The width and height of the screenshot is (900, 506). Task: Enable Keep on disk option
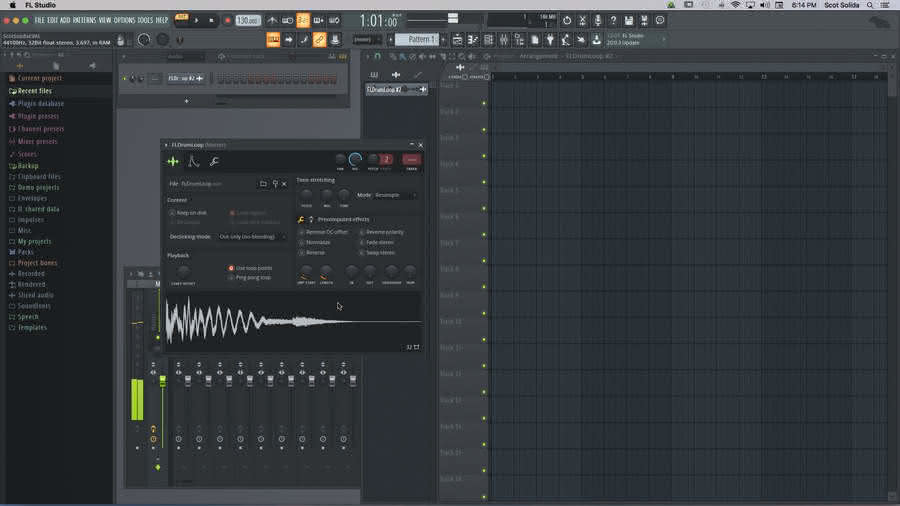(x=172, y=213)
